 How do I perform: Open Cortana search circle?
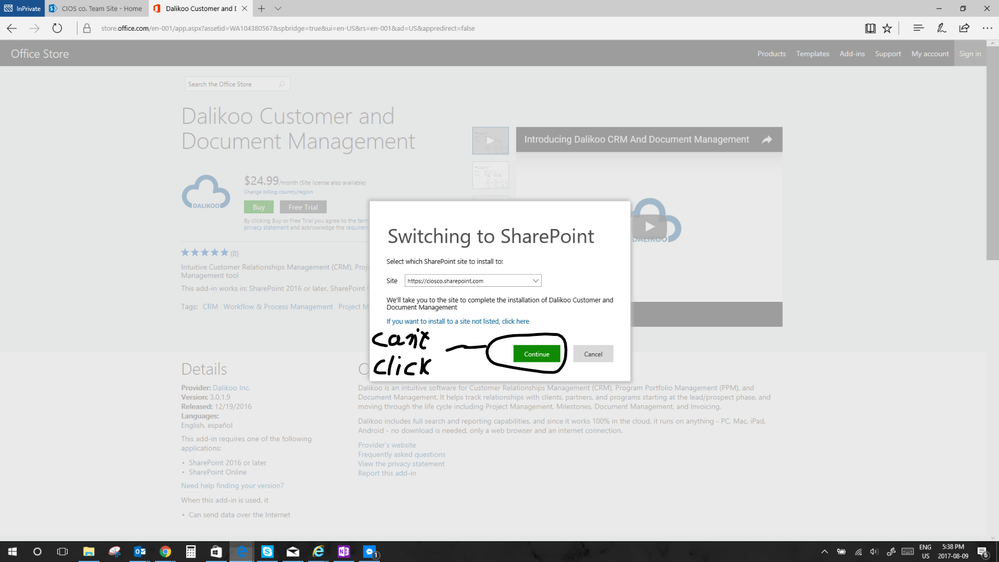(x=37, y=552)
